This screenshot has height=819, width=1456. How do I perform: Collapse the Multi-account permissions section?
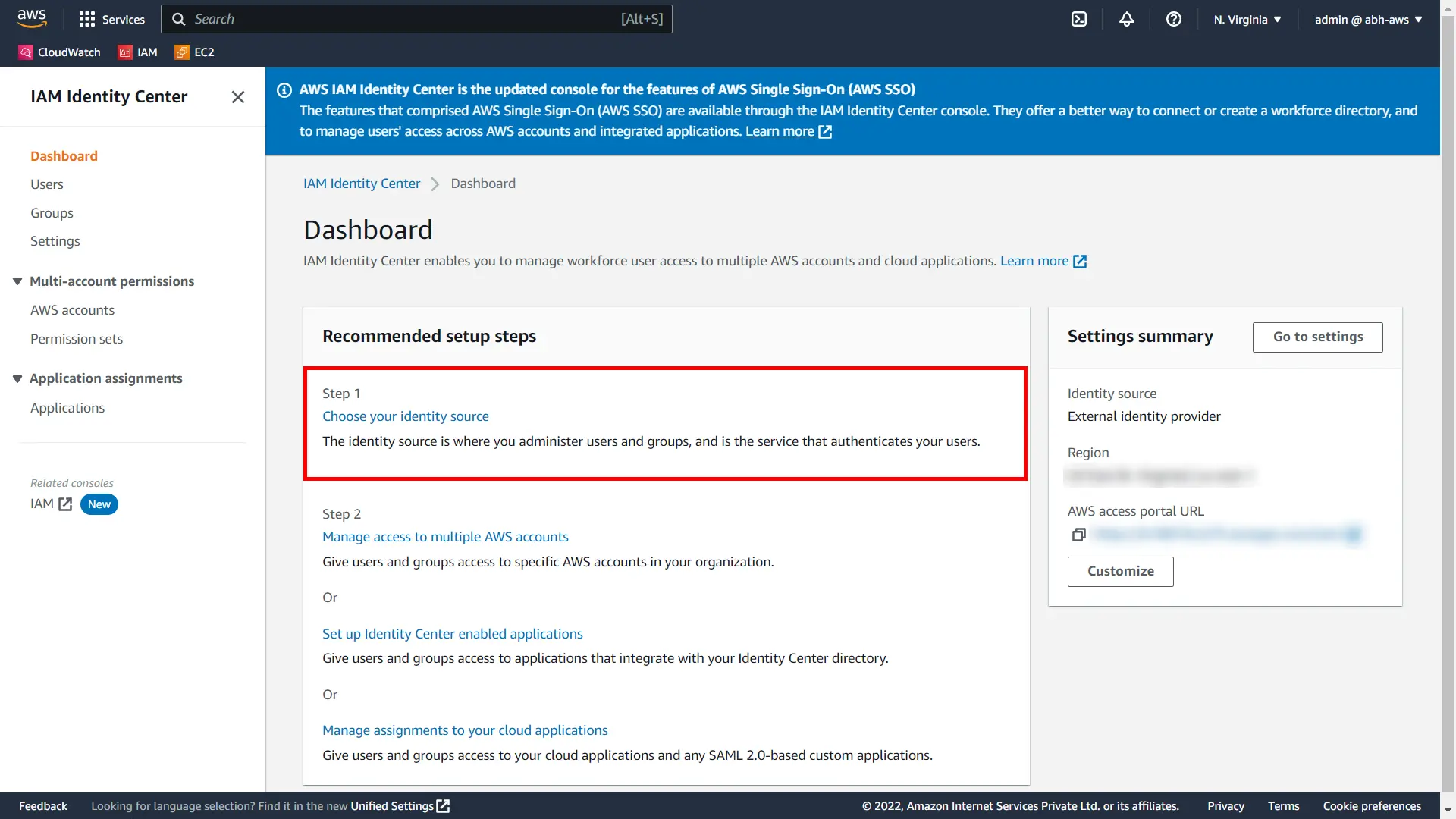17,281
